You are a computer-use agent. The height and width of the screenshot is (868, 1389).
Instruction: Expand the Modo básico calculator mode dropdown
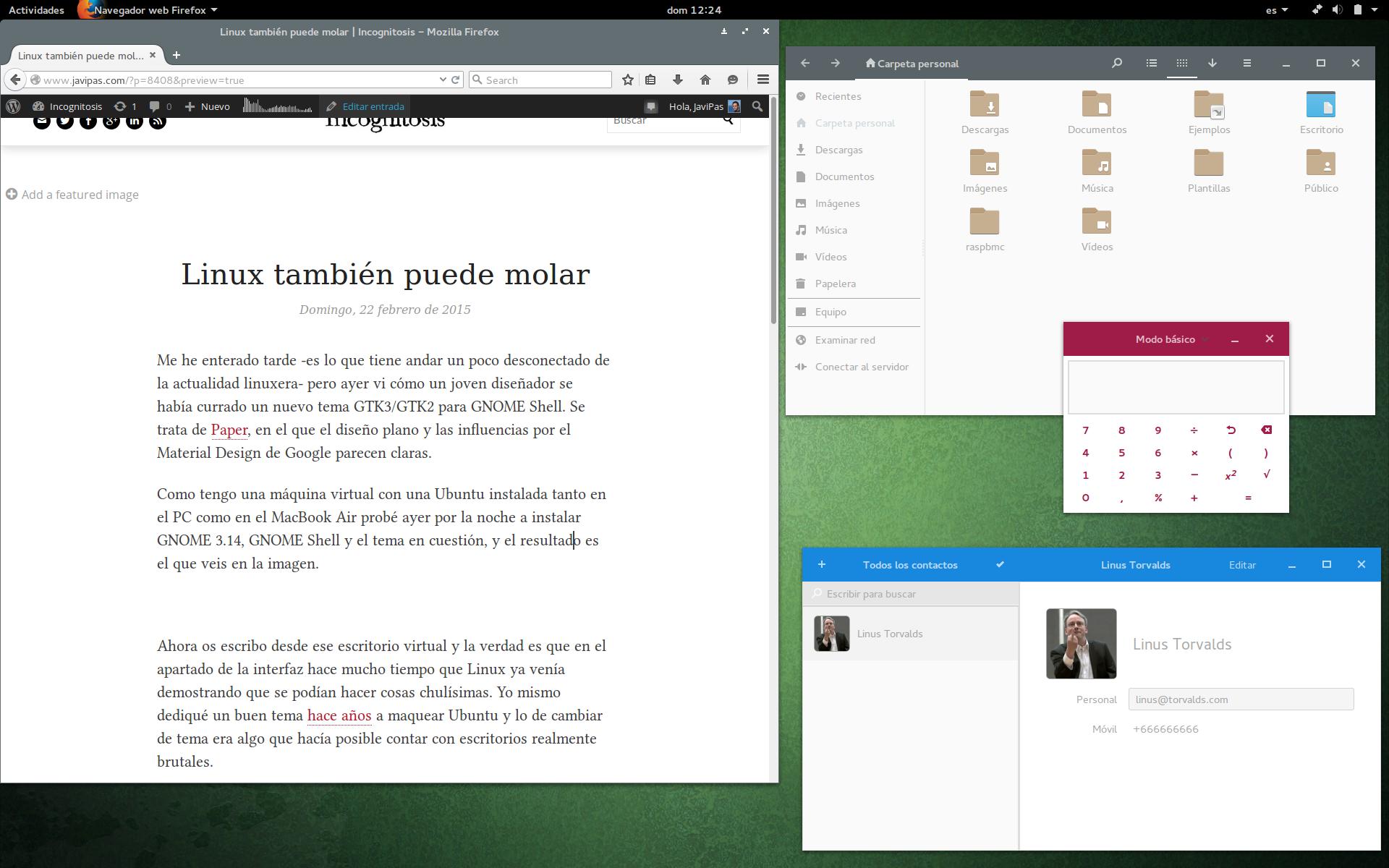[1171, 339]
